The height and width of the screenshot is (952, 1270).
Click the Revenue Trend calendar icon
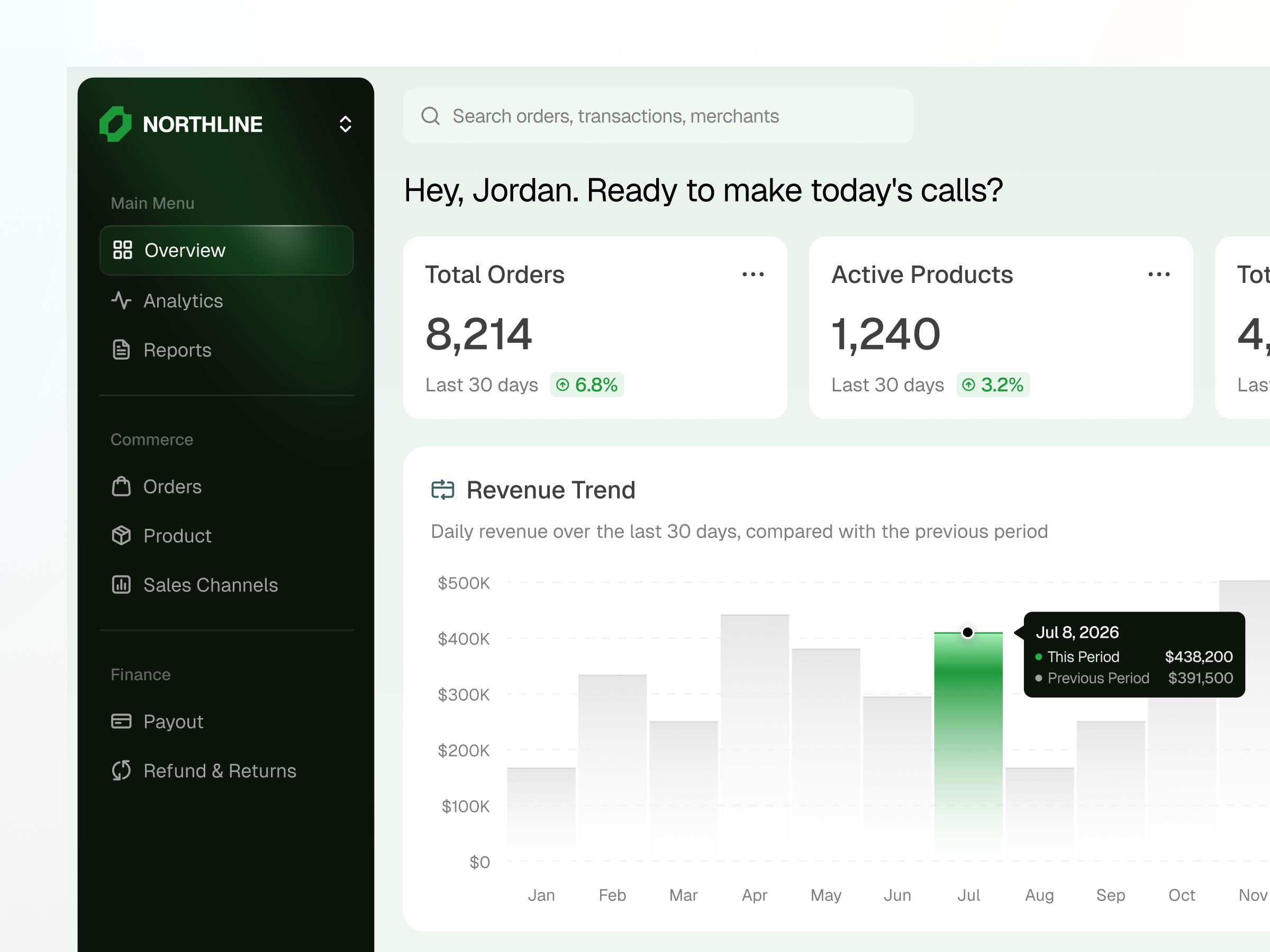(x=443, y=490)
